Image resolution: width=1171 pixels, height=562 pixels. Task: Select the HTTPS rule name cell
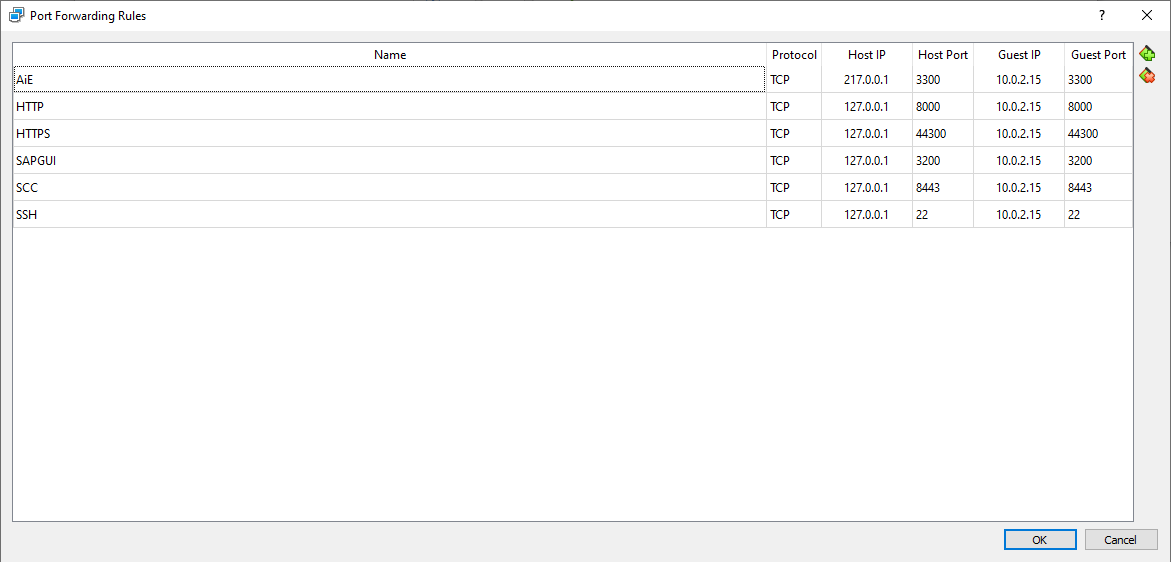click(x=389, y=134)
